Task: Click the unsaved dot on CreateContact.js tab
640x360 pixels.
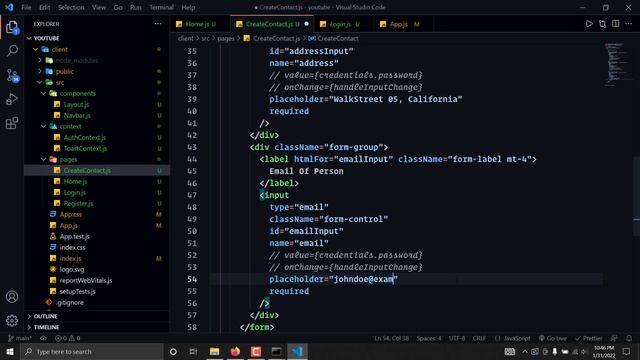Action: coord(307,24)
